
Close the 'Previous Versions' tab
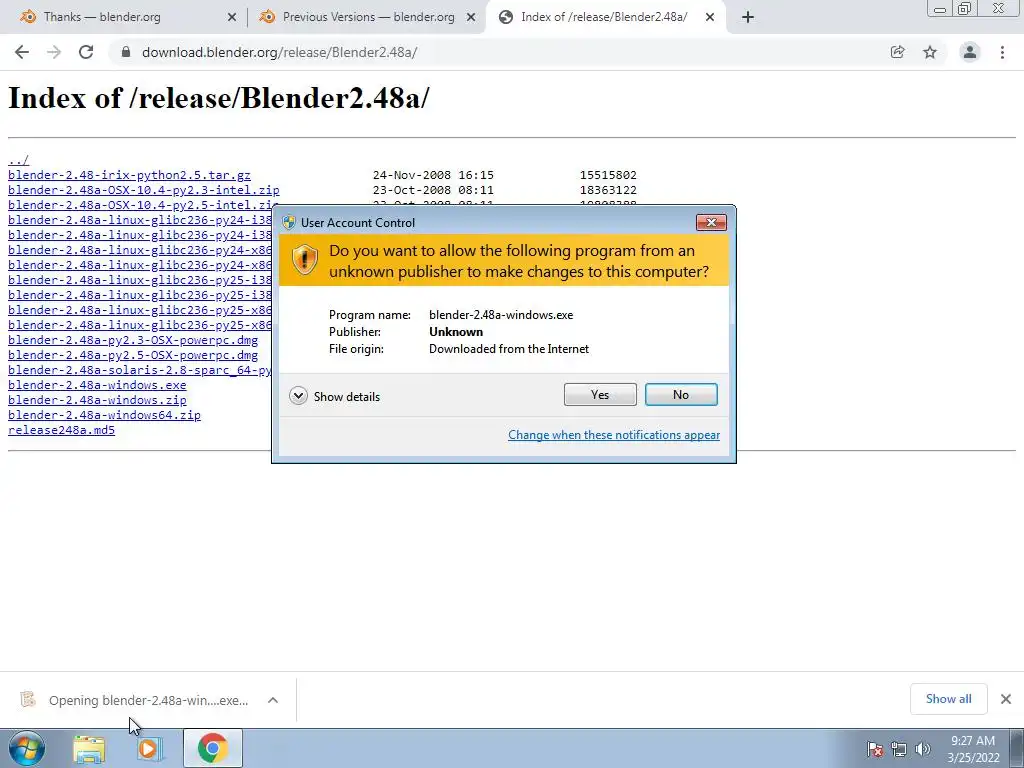tap(471, 18)
